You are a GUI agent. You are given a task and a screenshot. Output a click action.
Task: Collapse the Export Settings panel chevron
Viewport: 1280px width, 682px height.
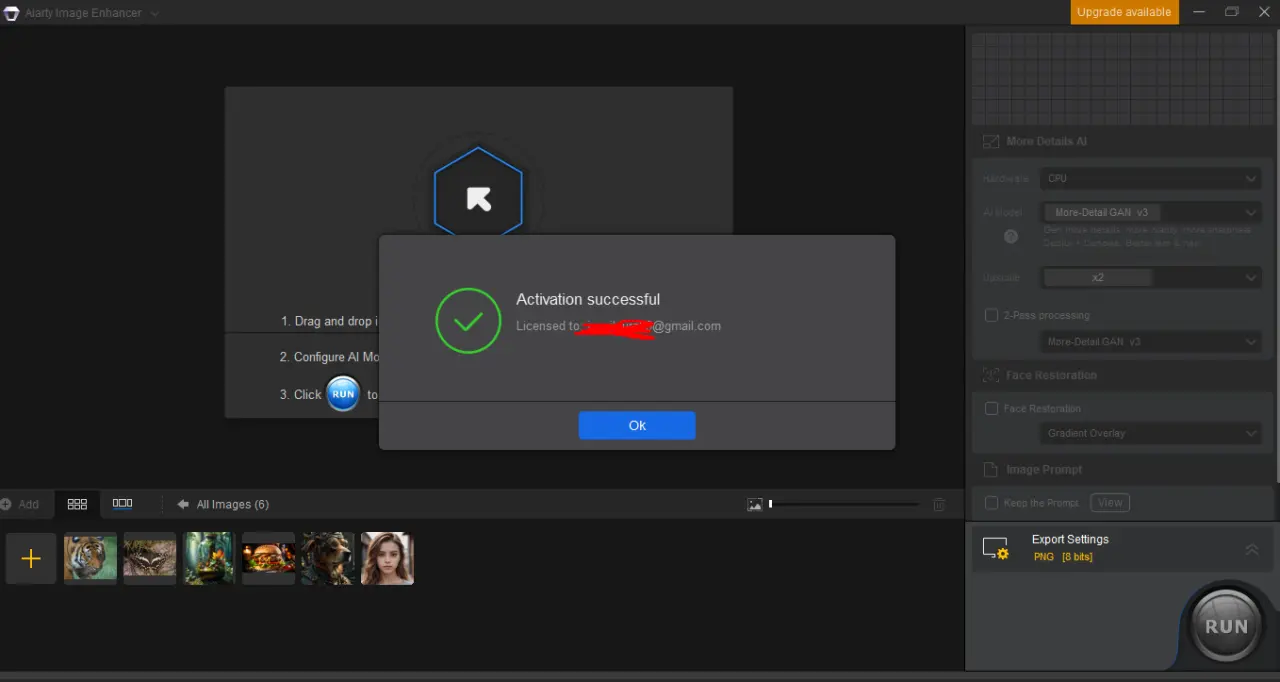(1251, 549)
